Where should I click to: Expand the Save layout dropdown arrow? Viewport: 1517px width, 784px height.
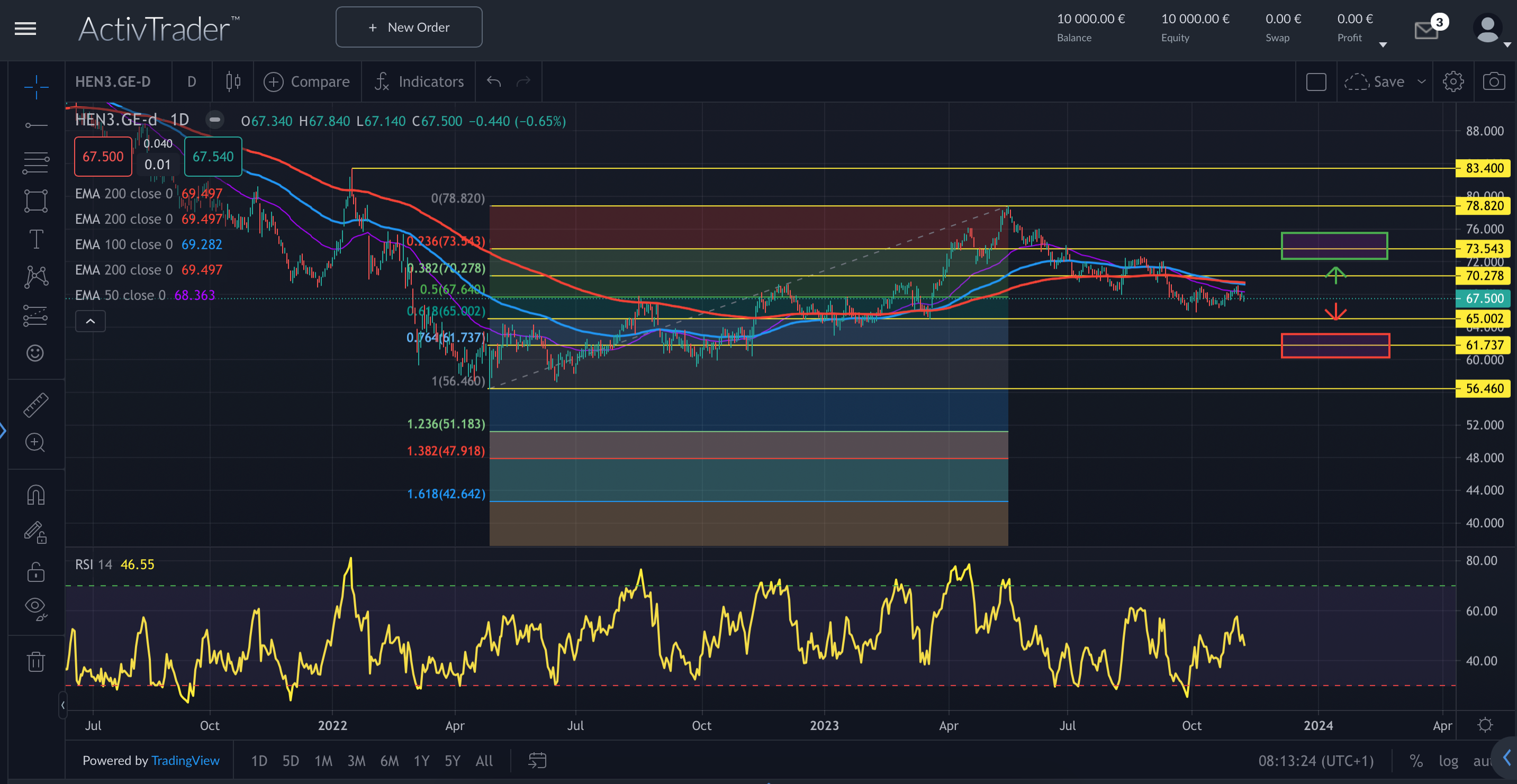[x=1422, y=81]
